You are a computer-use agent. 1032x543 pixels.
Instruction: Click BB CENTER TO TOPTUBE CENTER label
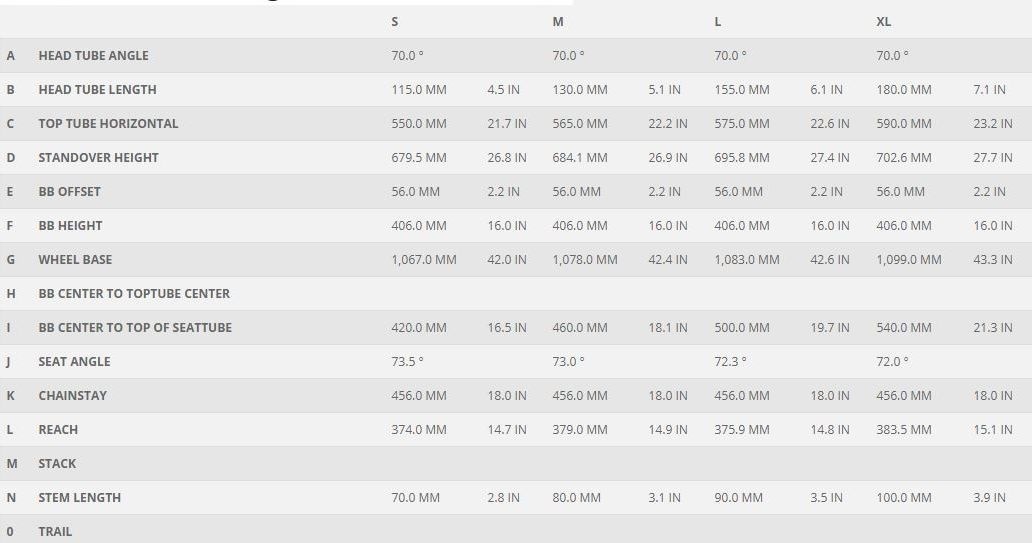[x=134, y=294]
